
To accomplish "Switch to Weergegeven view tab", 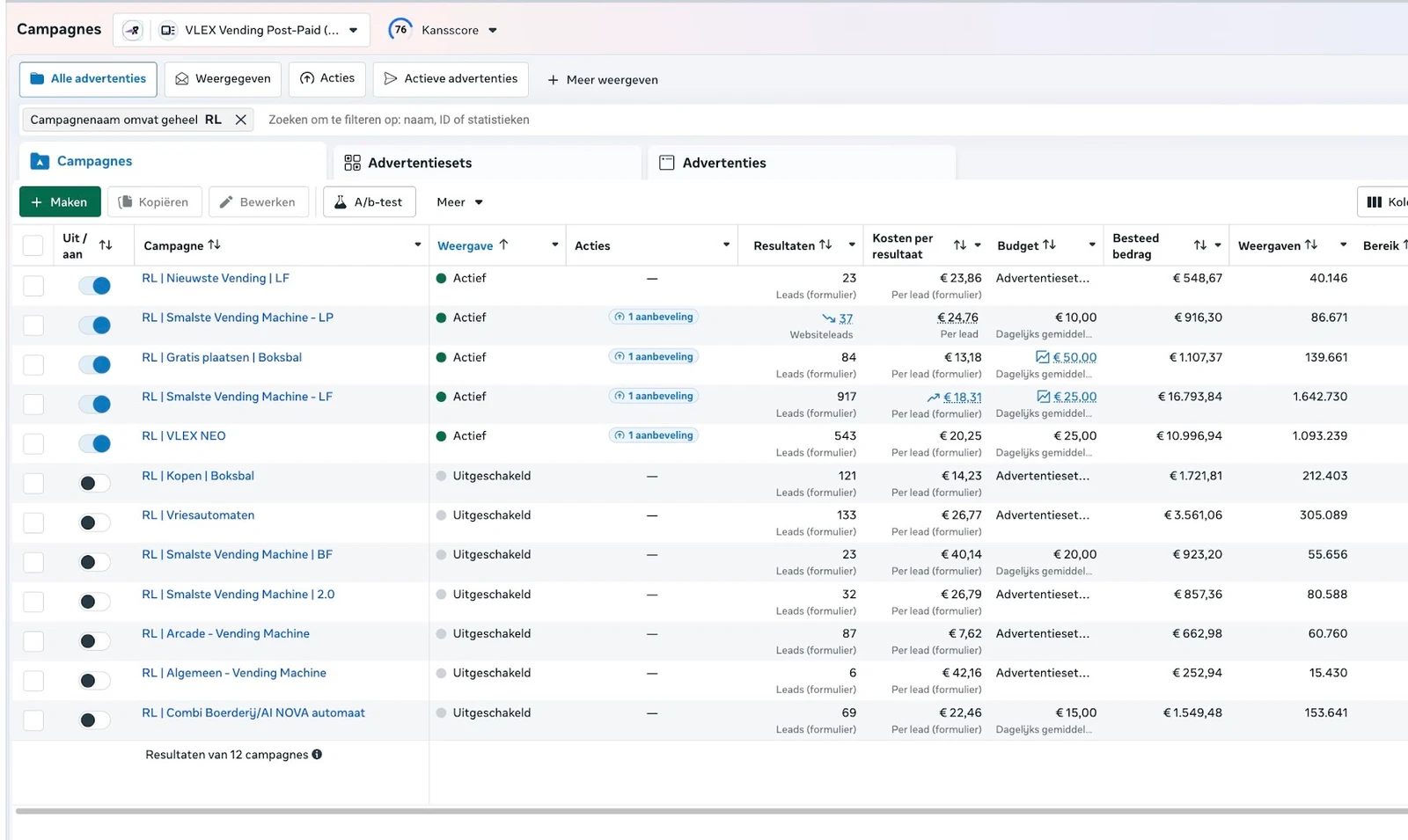I will pos(224,79).
